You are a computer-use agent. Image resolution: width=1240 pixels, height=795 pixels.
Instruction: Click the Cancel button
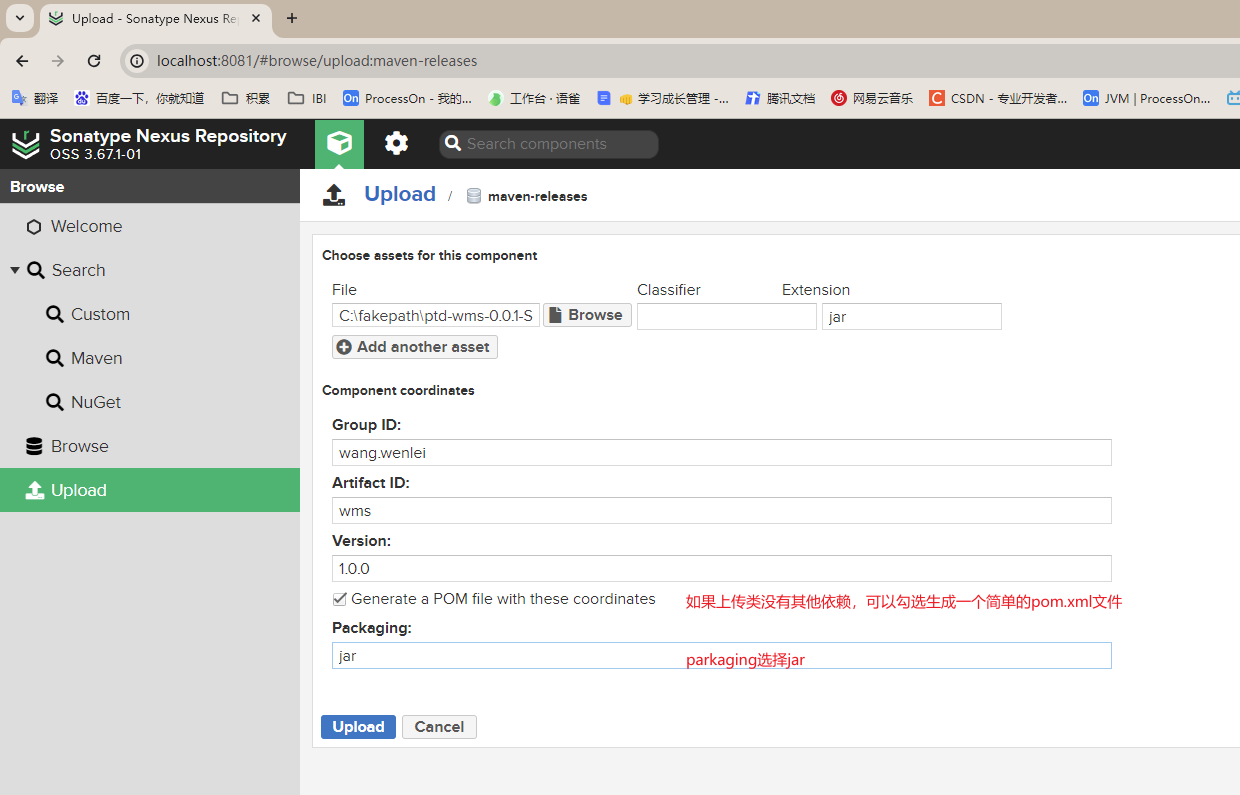[439, 727]
